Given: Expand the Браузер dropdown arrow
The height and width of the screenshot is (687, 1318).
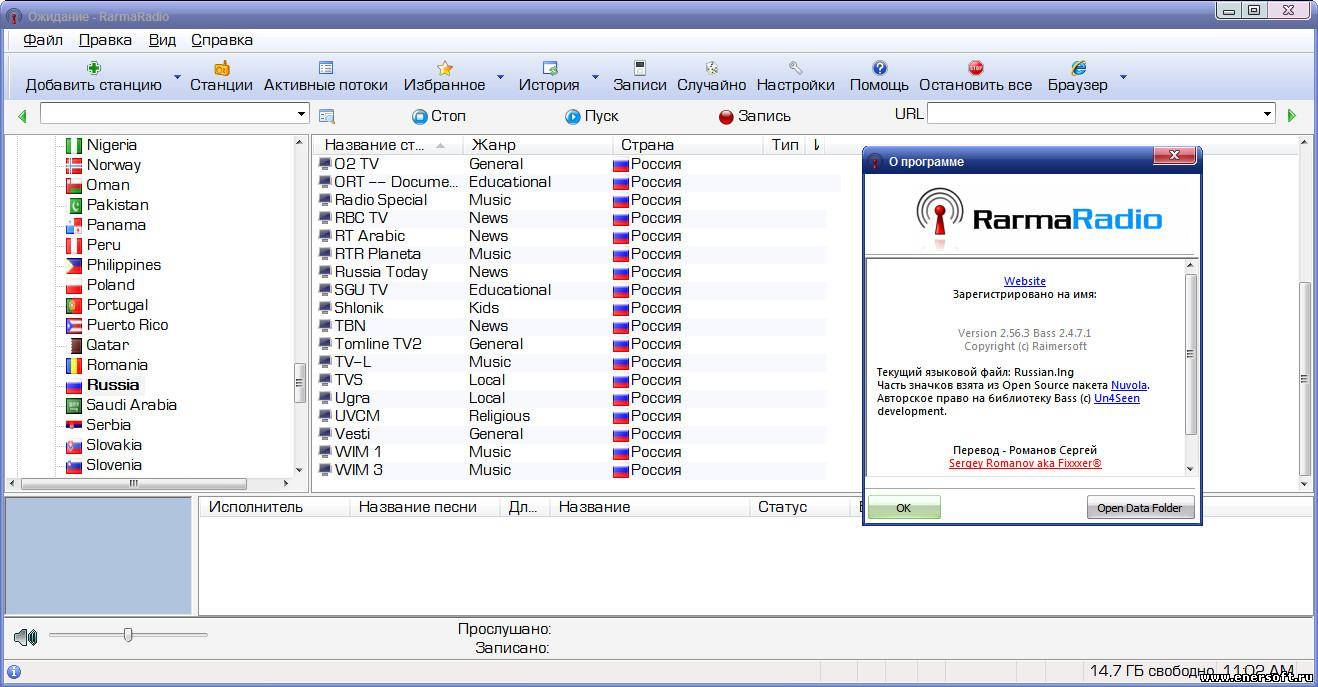Looking at the screenshot, I should (1123, 77).
